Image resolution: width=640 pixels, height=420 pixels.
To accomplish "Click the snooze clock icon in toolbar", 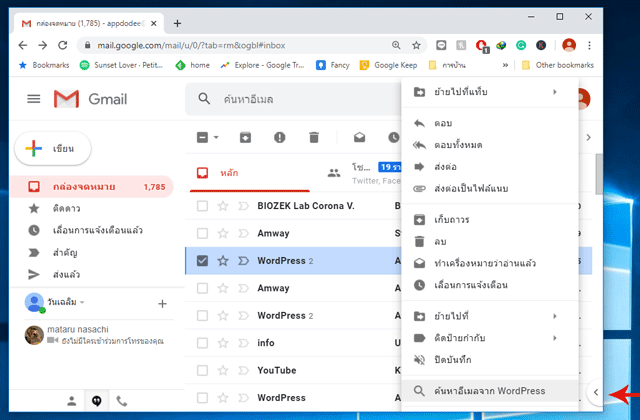I will click(x=394, y=138).
